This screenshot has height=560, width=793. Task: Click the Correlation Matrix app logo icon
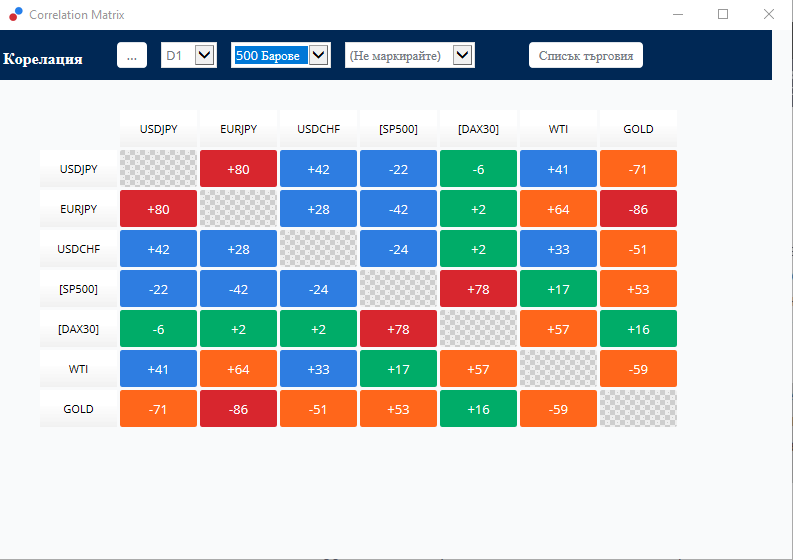(x=16, y=14)
